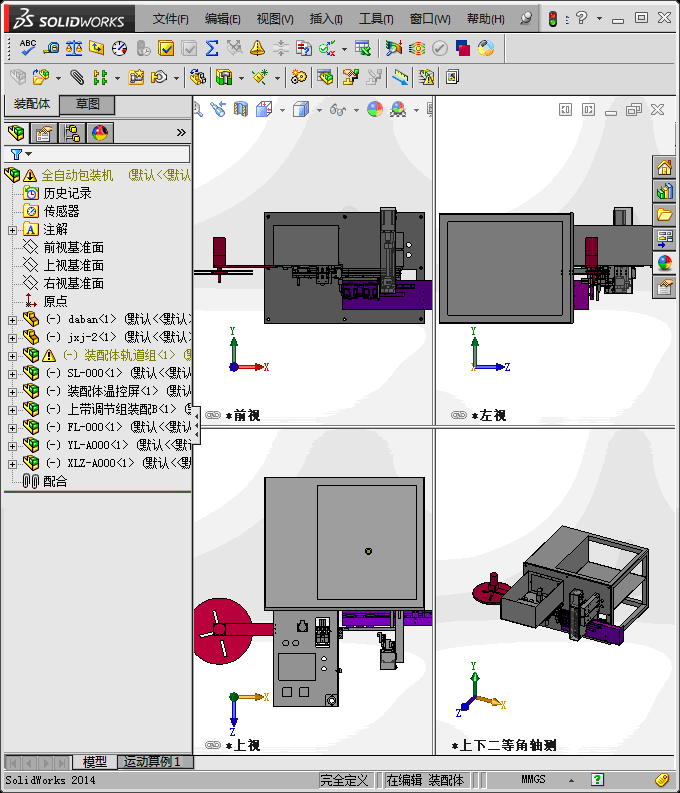Open the 文件(F) menu
The width and height of the screenshot is (680, 793).
coord(170,19)
